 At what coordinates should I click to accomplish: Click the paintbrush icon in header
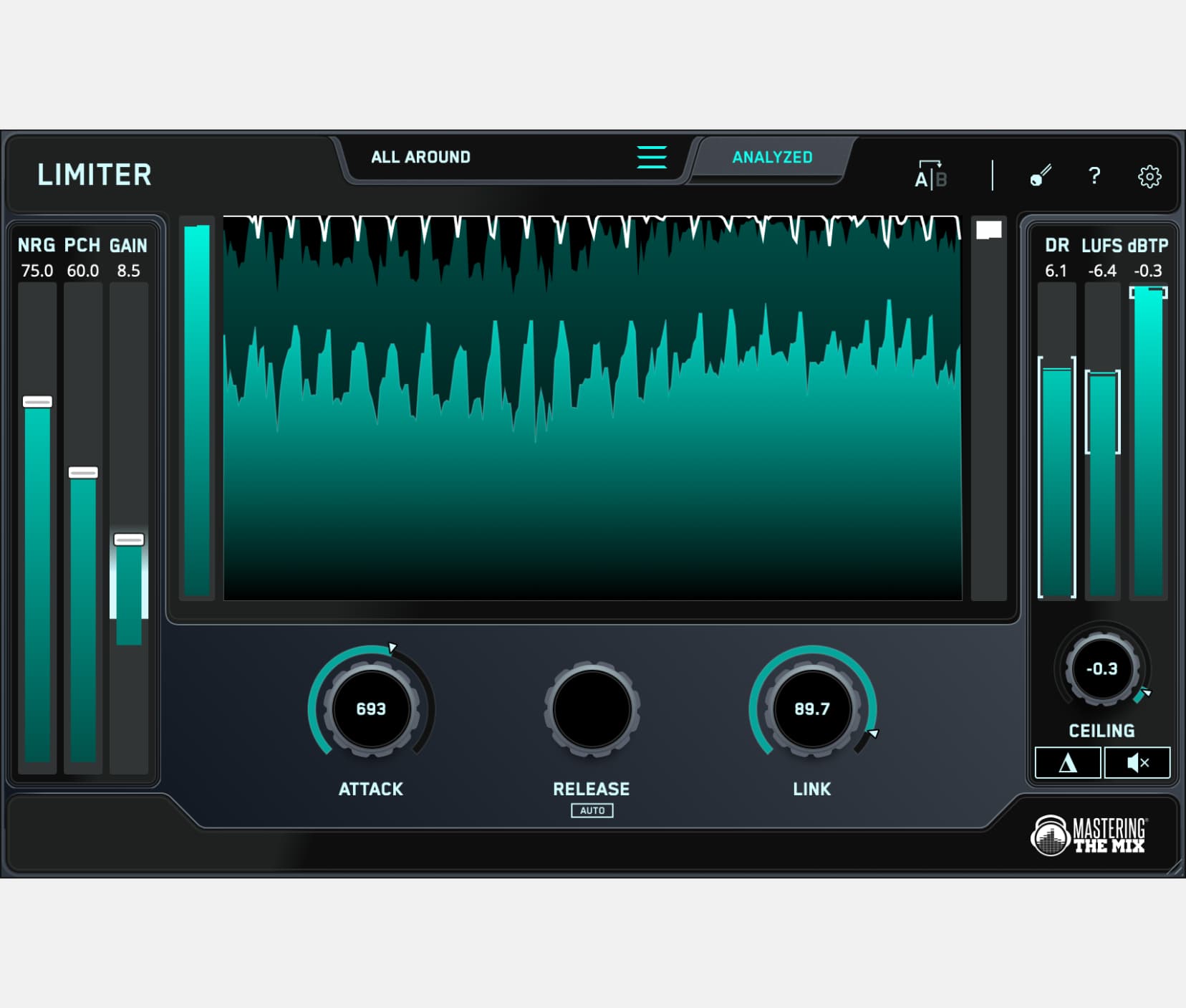click(x=1040, y=176)
